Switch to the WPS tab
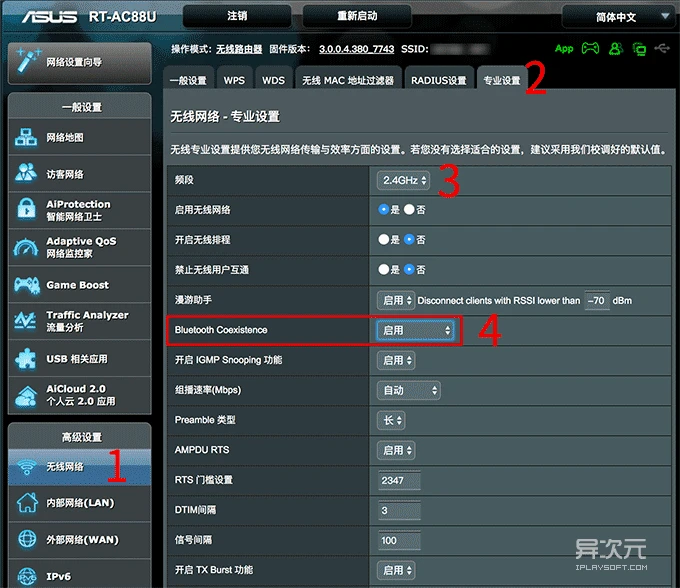The width and height of the screenshot is (680, 588). [234, 79]
